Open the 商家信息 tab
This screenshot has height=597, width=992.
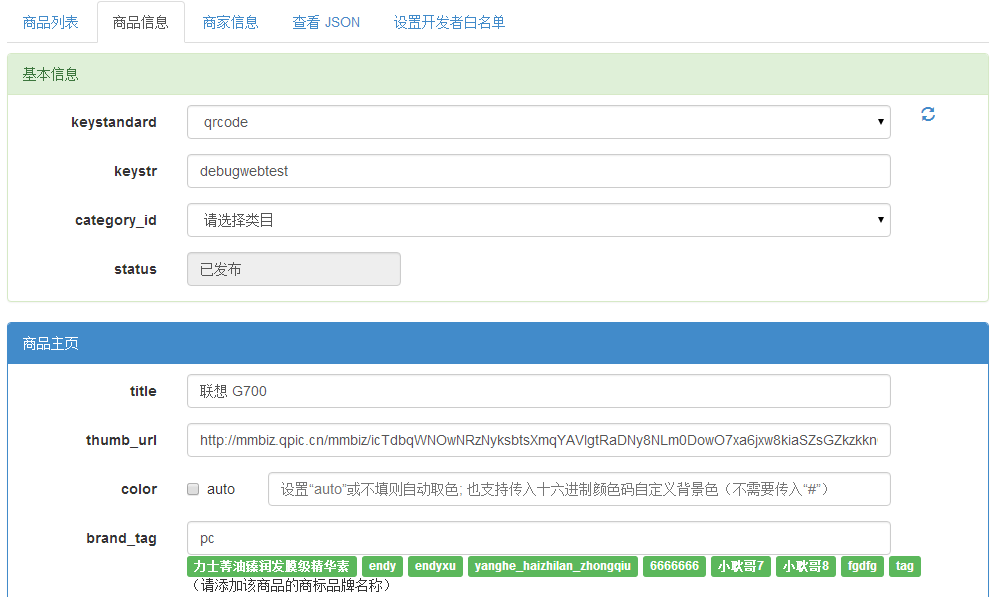coord(230,22)
